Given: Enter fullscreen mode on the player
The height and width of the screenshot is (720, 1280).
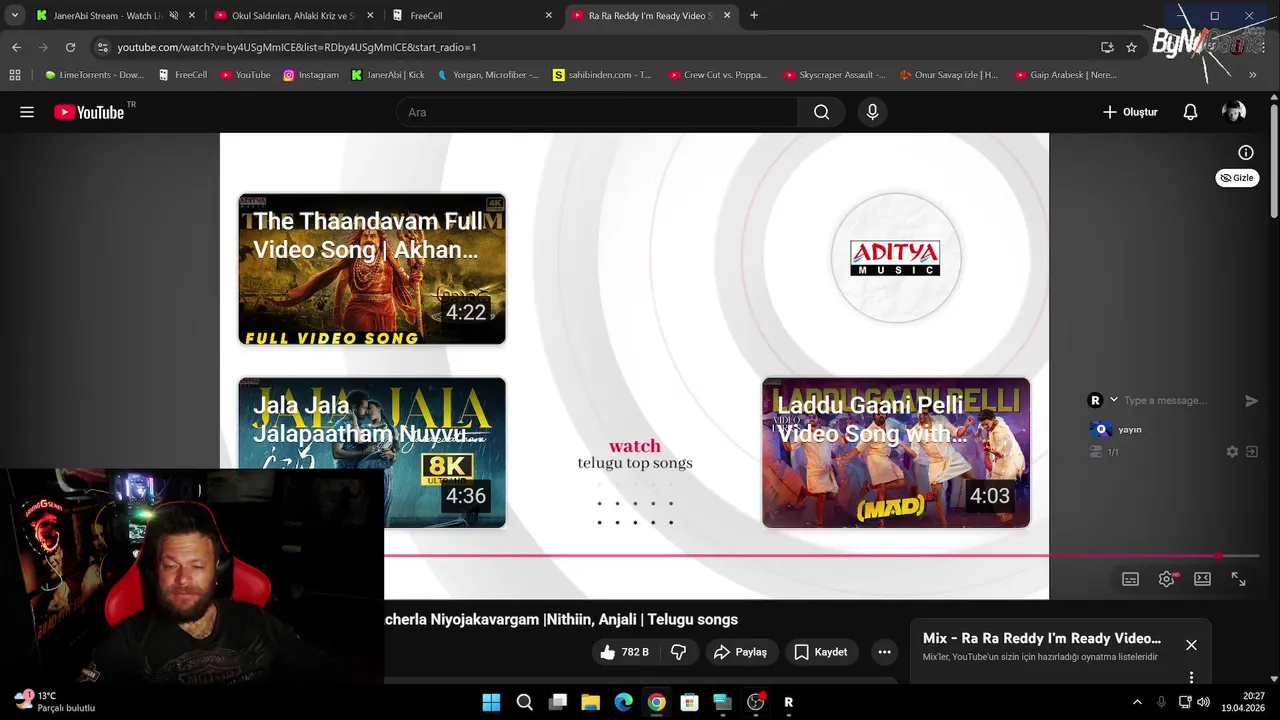Looking at the screenshot, I should click(x=1238, y=579).
